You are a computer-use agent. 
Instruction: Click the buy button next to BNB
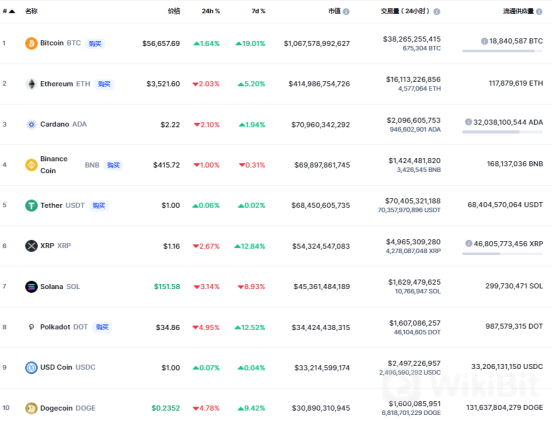tap(113, 165)
